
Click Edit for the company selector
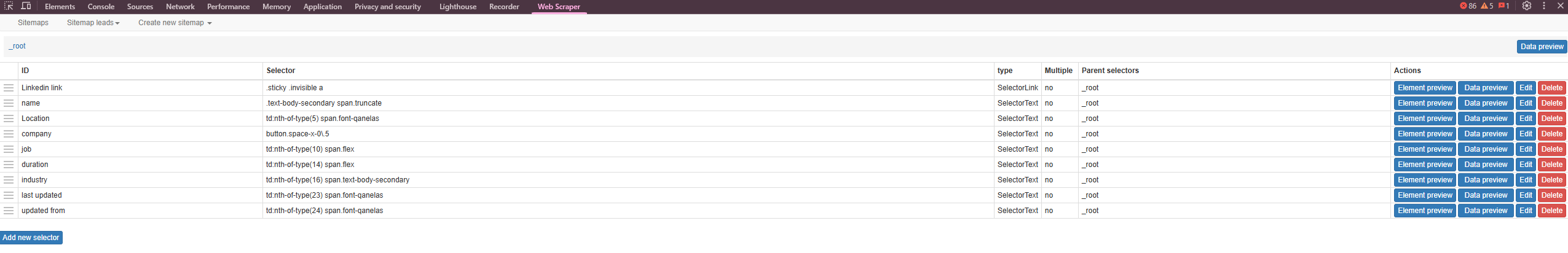(1526, 134)
